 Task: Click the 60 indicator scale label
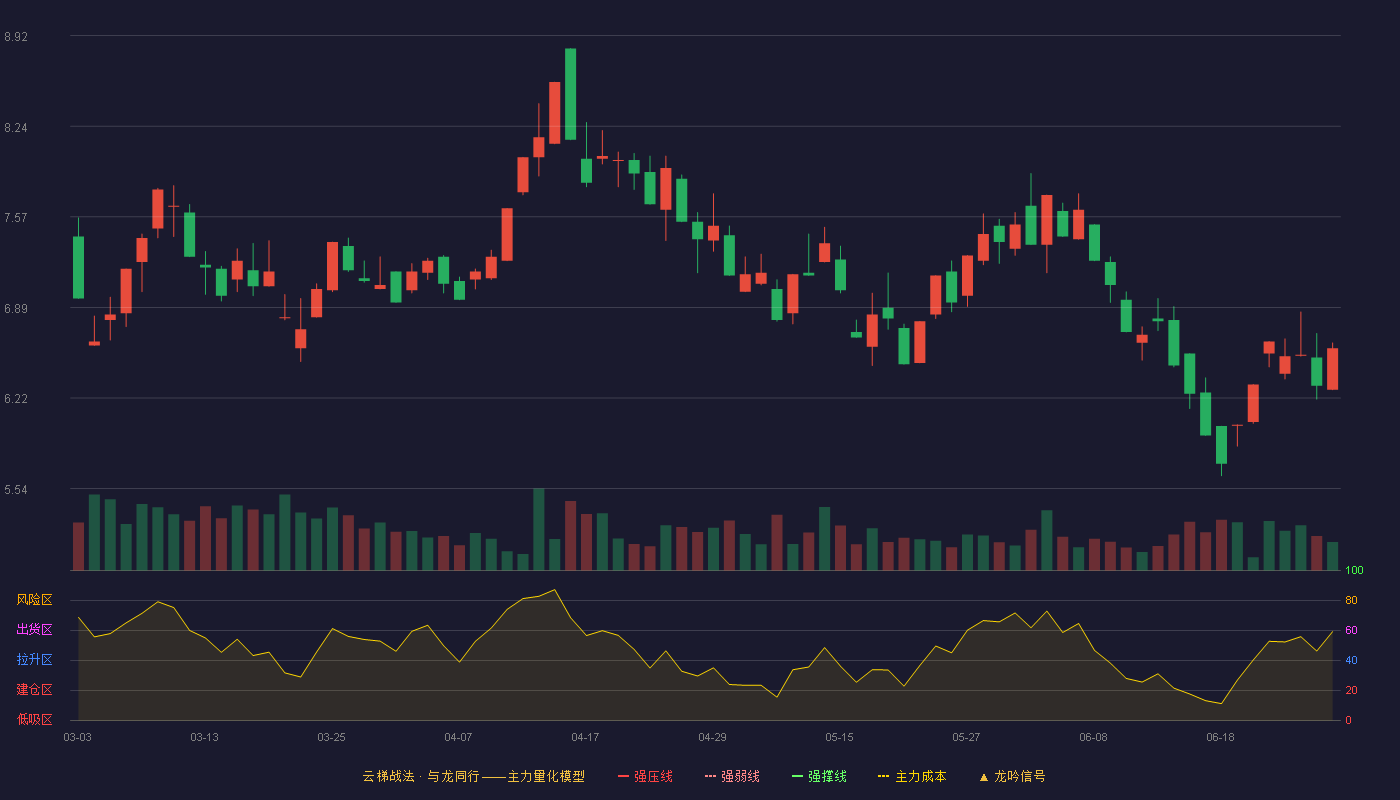[x=1351, y=631]
